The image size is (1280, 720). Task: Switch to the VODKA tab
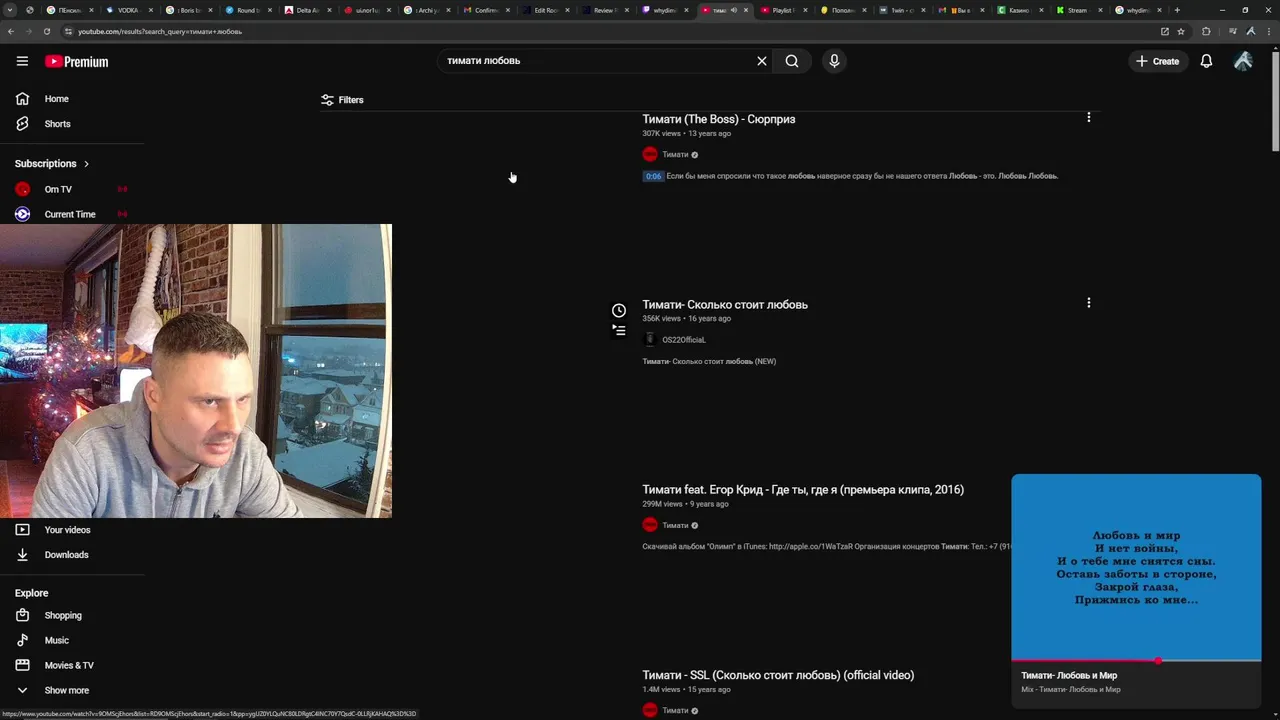pyautogui.click(x=130, y=10)
